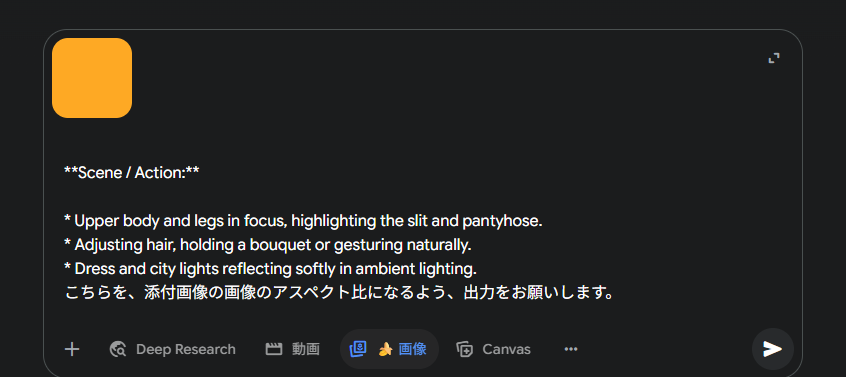
Task: Place cursor in the city lights line
Action: [270, 269]
